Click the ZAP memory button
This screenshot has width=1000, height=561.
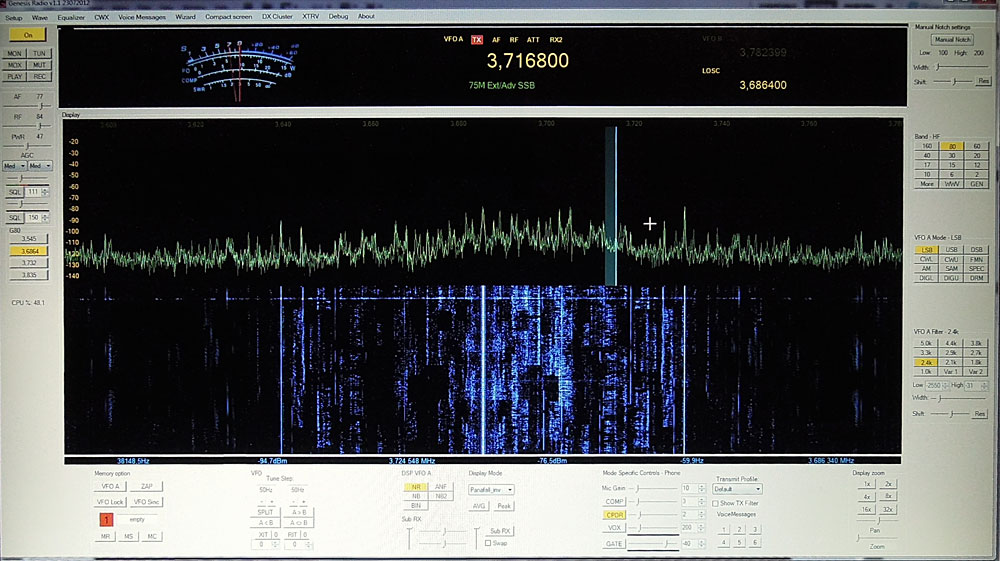(x=145, y=486)
